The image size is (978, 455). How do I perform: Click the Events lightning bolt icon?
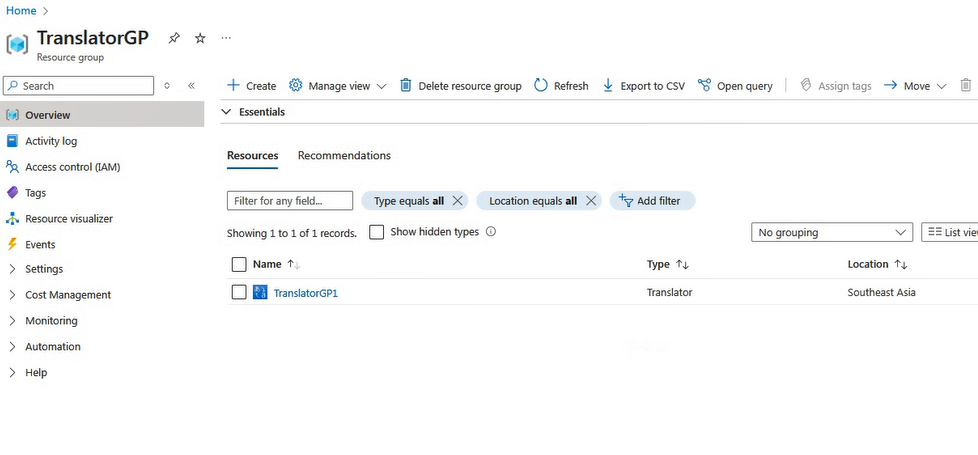pos(12,245)
